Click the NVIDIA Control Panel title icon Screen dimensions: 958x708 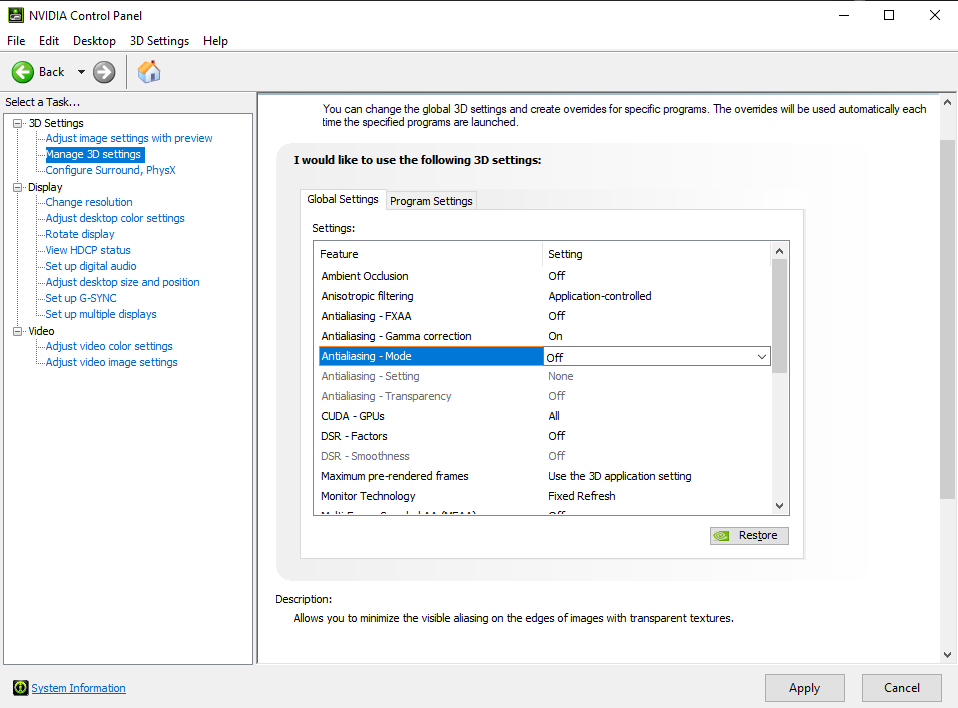pos(16,15)
